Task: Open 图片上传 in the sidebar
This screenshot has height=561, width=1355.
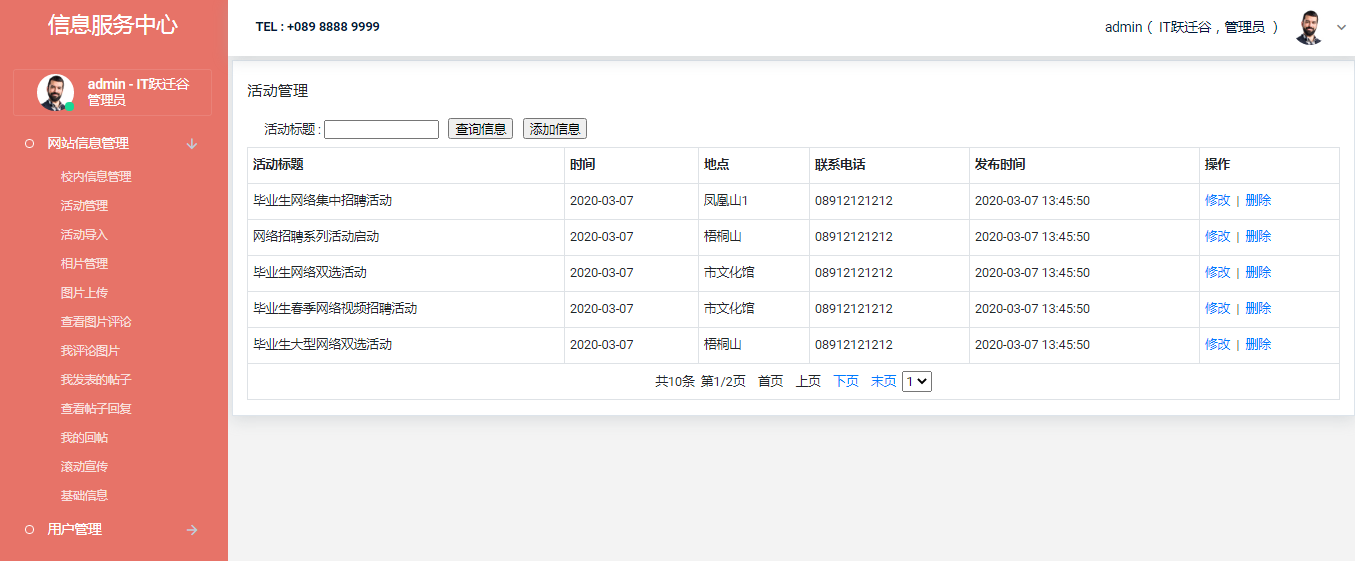Action: coord(84,293)
